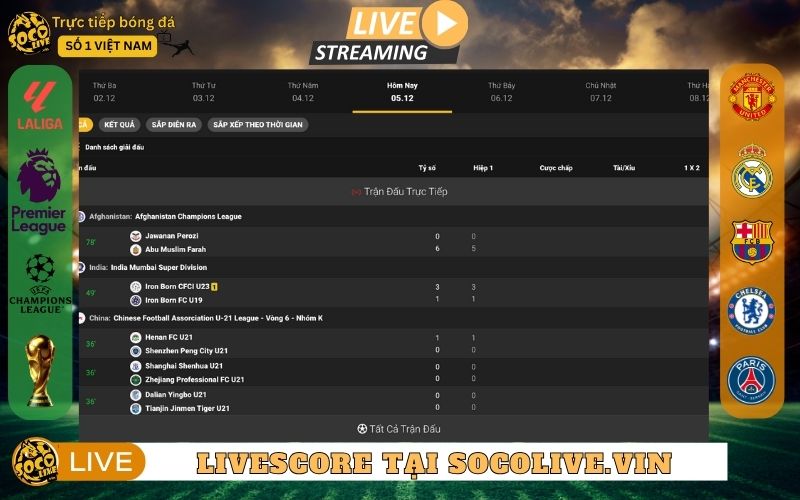Click the Shenzhen Peng City U21 badge
Screen dimensions: 800x500
[x=136, y=351]
